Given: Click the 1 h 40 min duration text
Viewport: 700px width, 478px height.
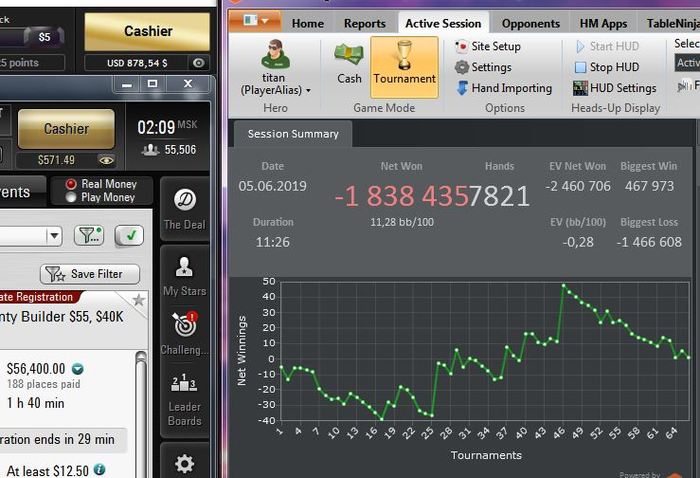Looking at the screenshot, I should tap(36, 403).
